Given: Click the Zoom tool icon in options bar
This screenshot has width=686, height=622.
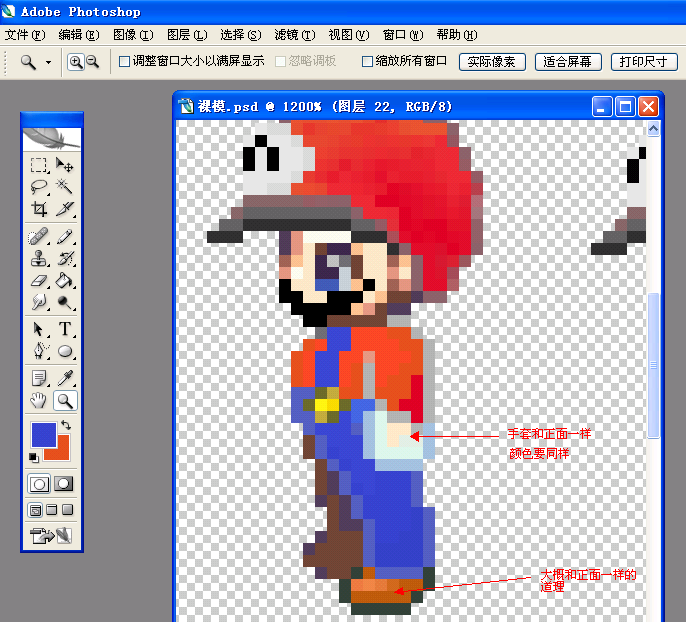Looking at the screenshot, I should point(29,63).
